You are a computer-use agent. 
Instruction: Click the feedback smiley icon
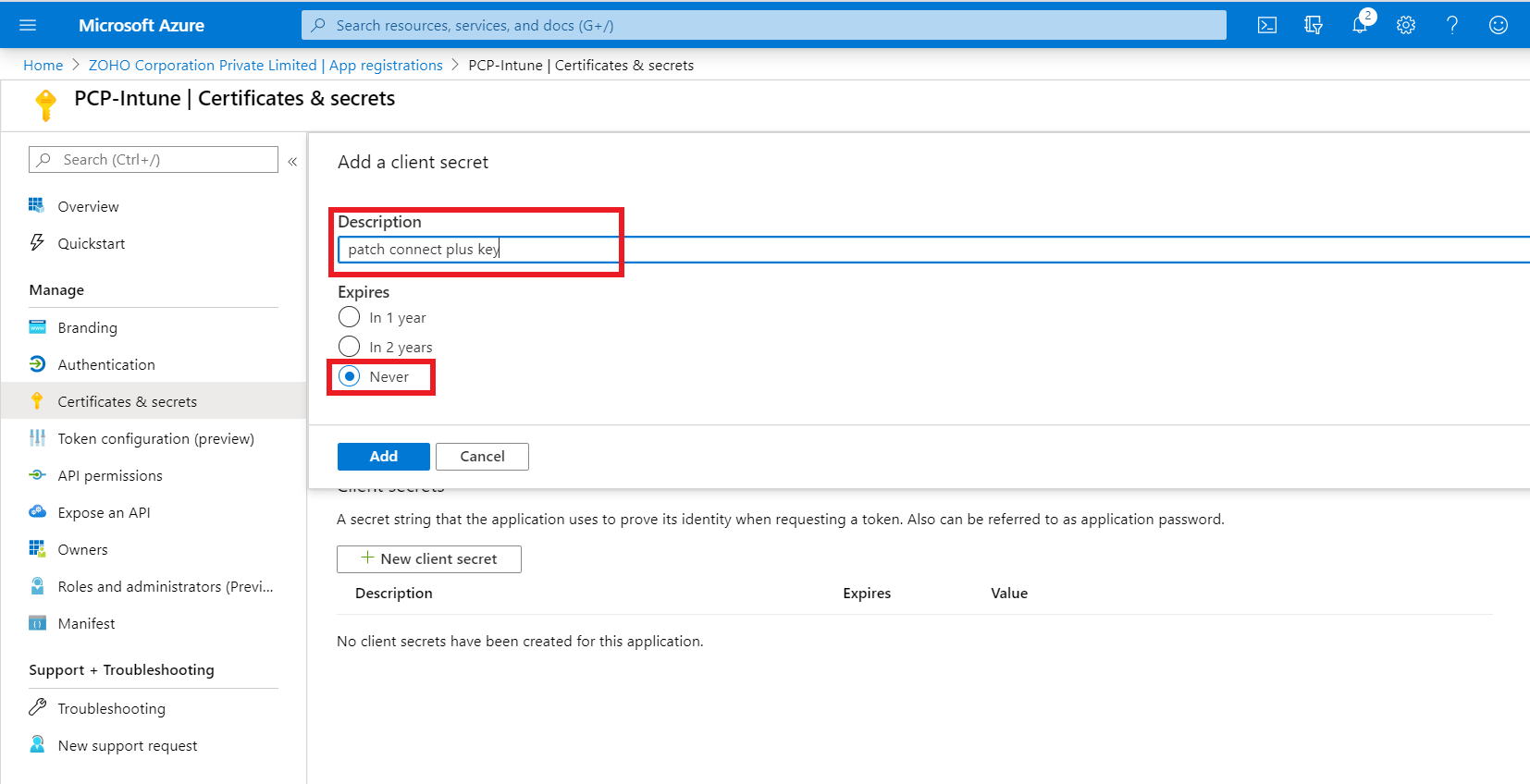click(1499, 25)
